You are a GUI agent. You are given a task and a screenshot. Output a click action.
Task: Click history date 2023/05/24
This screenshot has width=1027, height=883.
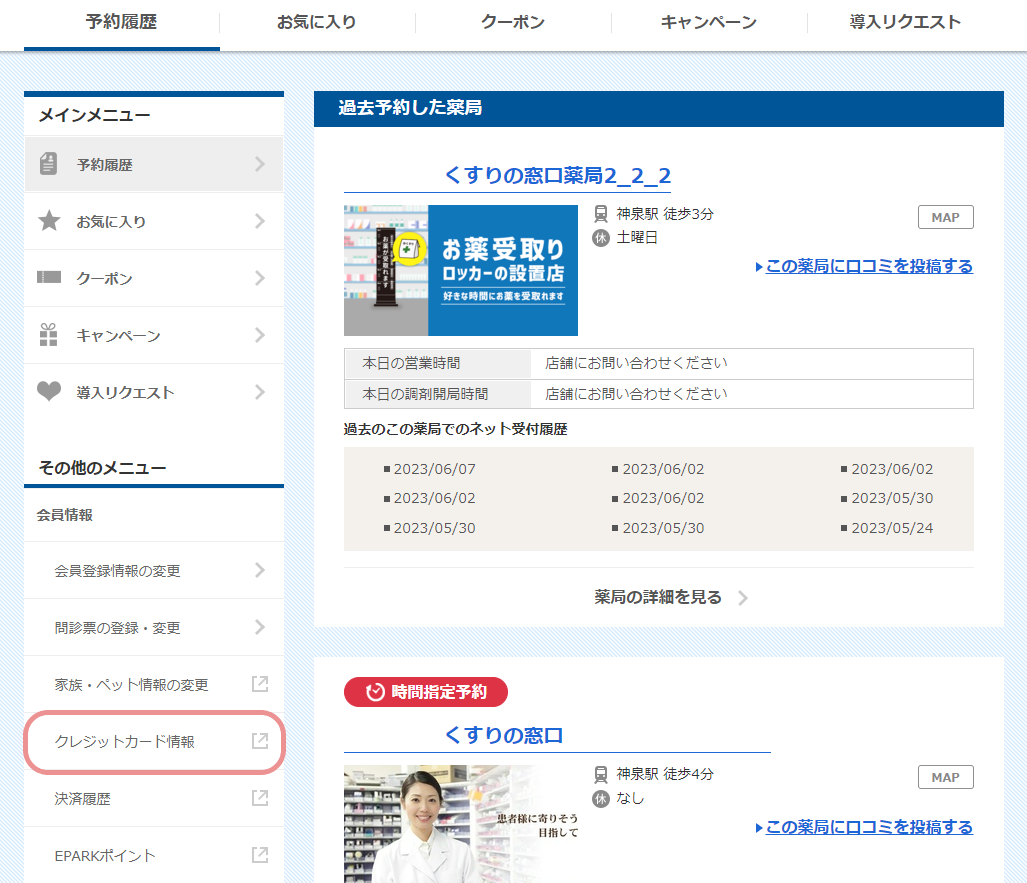[x=892, y=528]
